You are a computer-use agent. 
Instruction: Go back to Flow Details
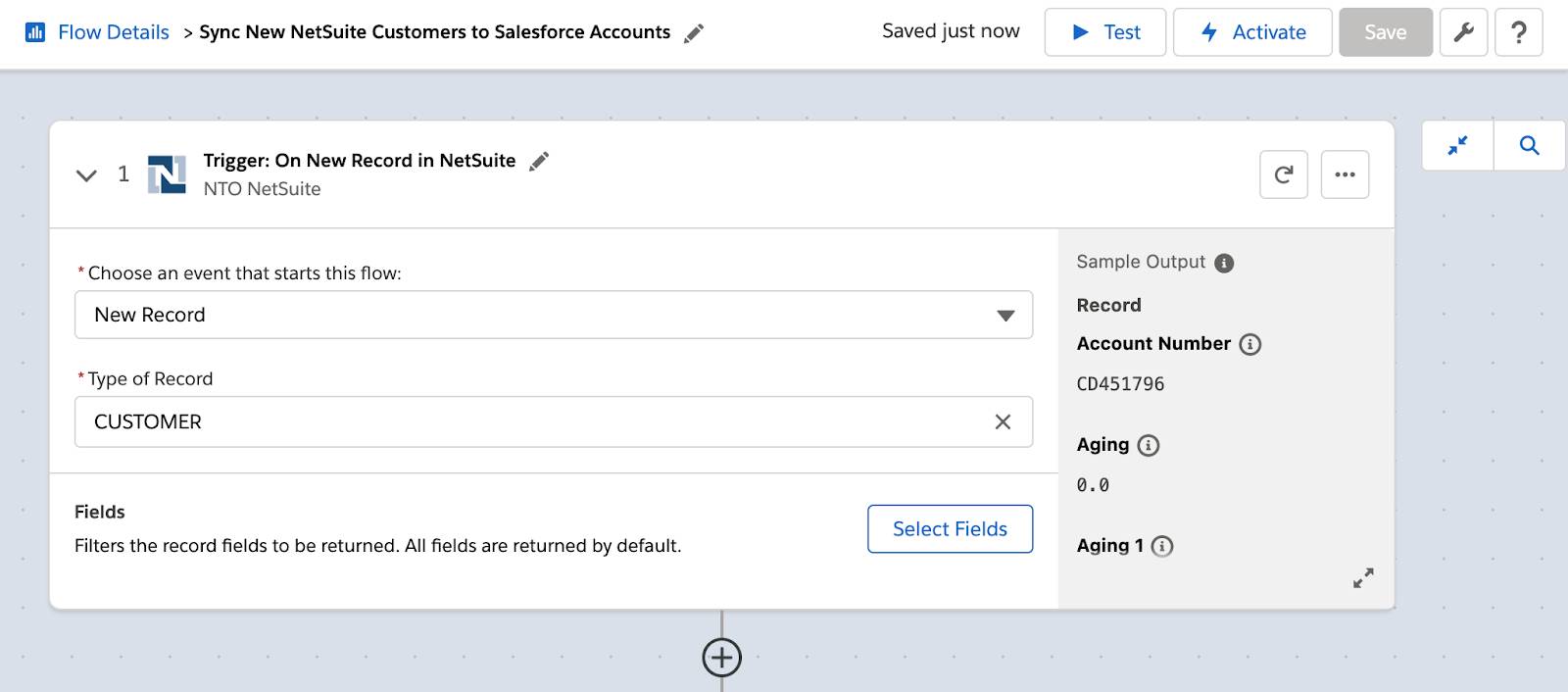113,32
